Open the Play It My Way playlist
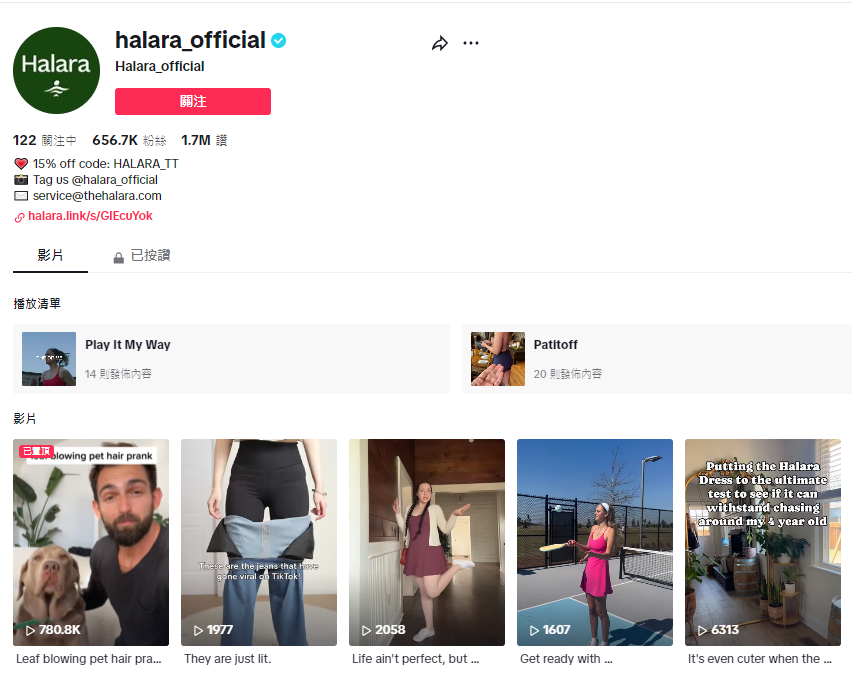This screenshot has width=852, height=675. pos(231,359)
